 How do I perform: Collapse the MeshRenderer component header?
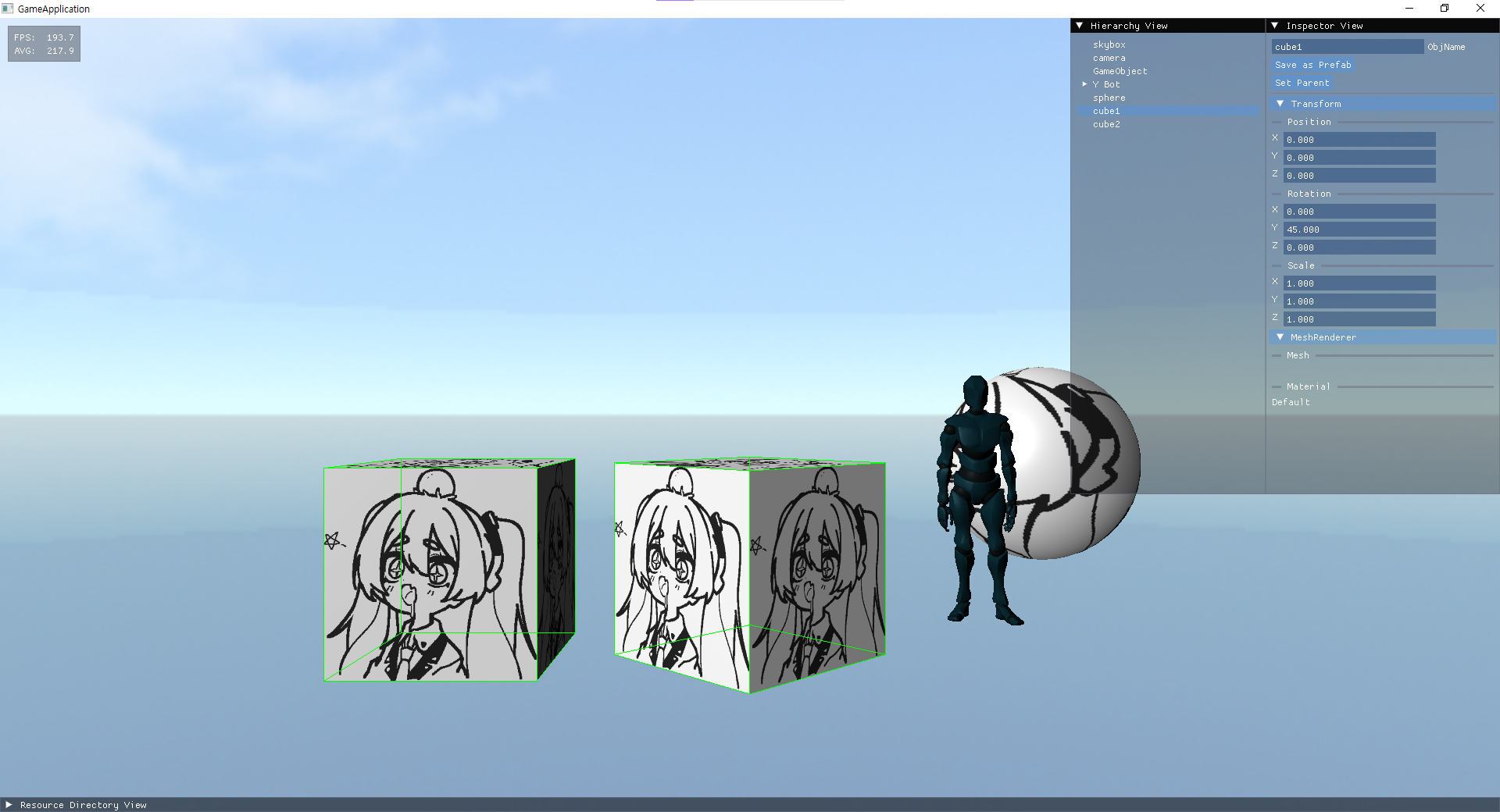point(1383,337)
